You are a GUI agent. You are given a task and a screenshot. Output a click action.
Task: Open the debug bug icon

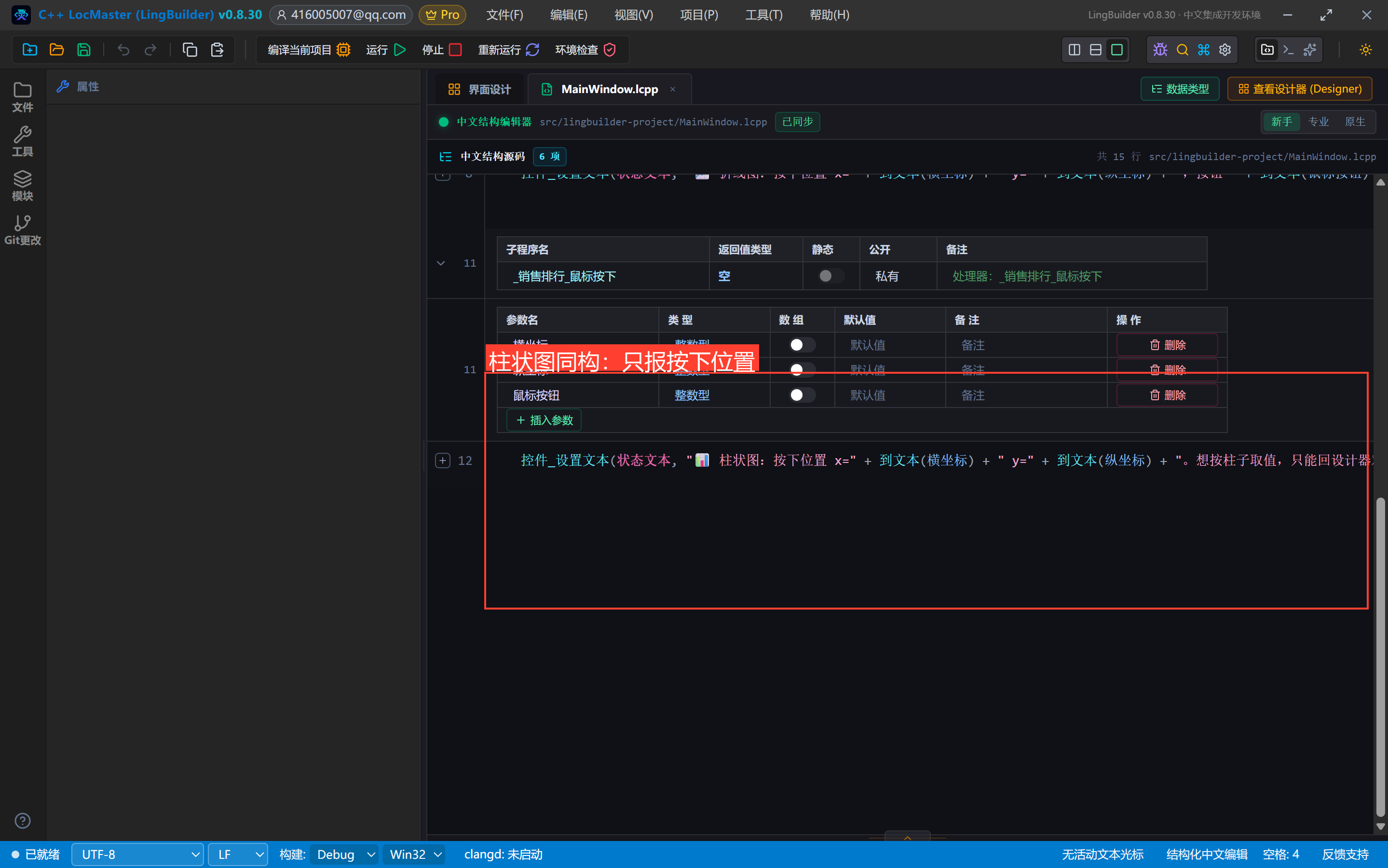pyautogui.click(x=1160, y=50)
